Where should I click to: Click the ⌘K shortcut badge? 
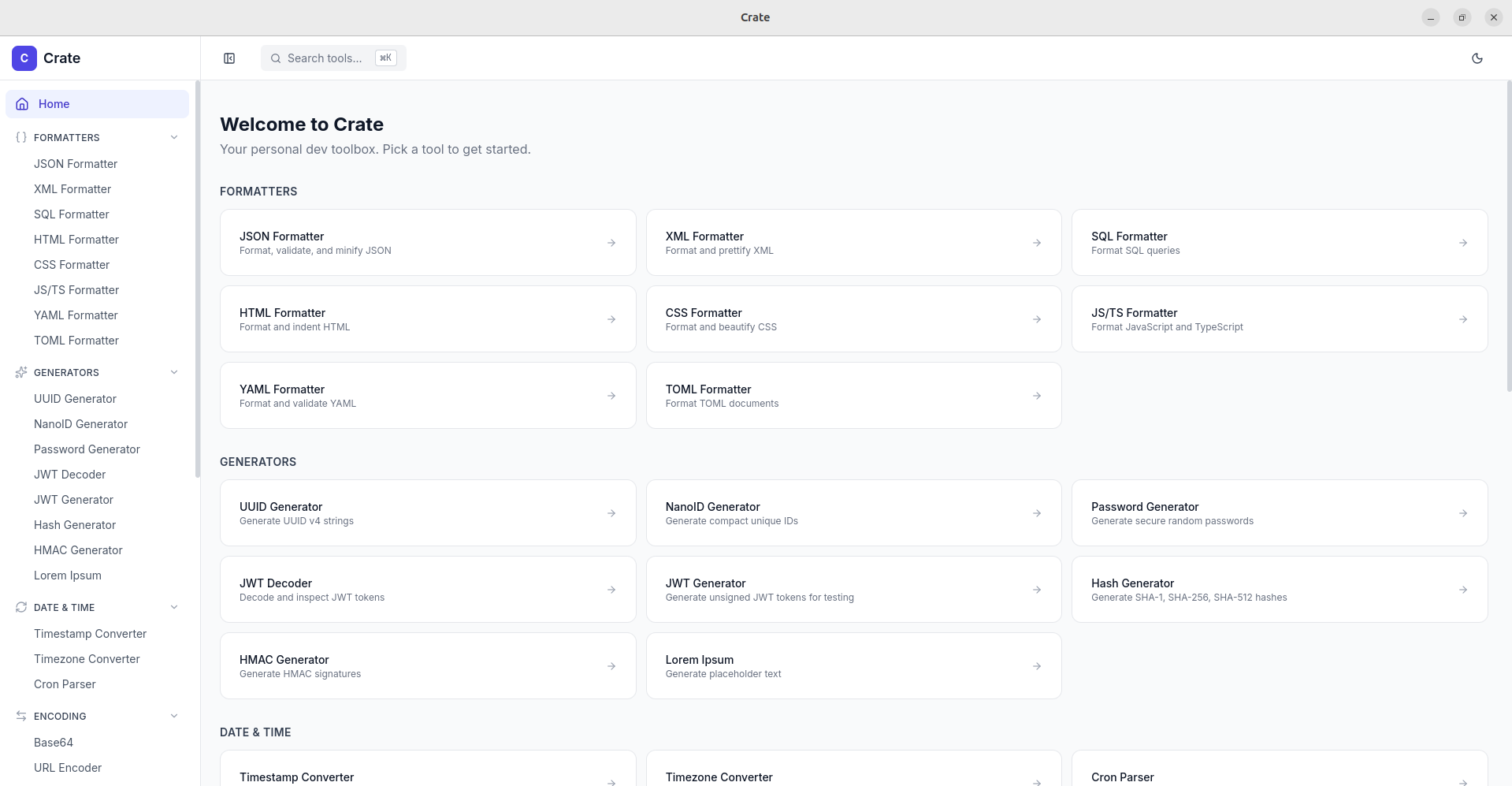(386, 58)
